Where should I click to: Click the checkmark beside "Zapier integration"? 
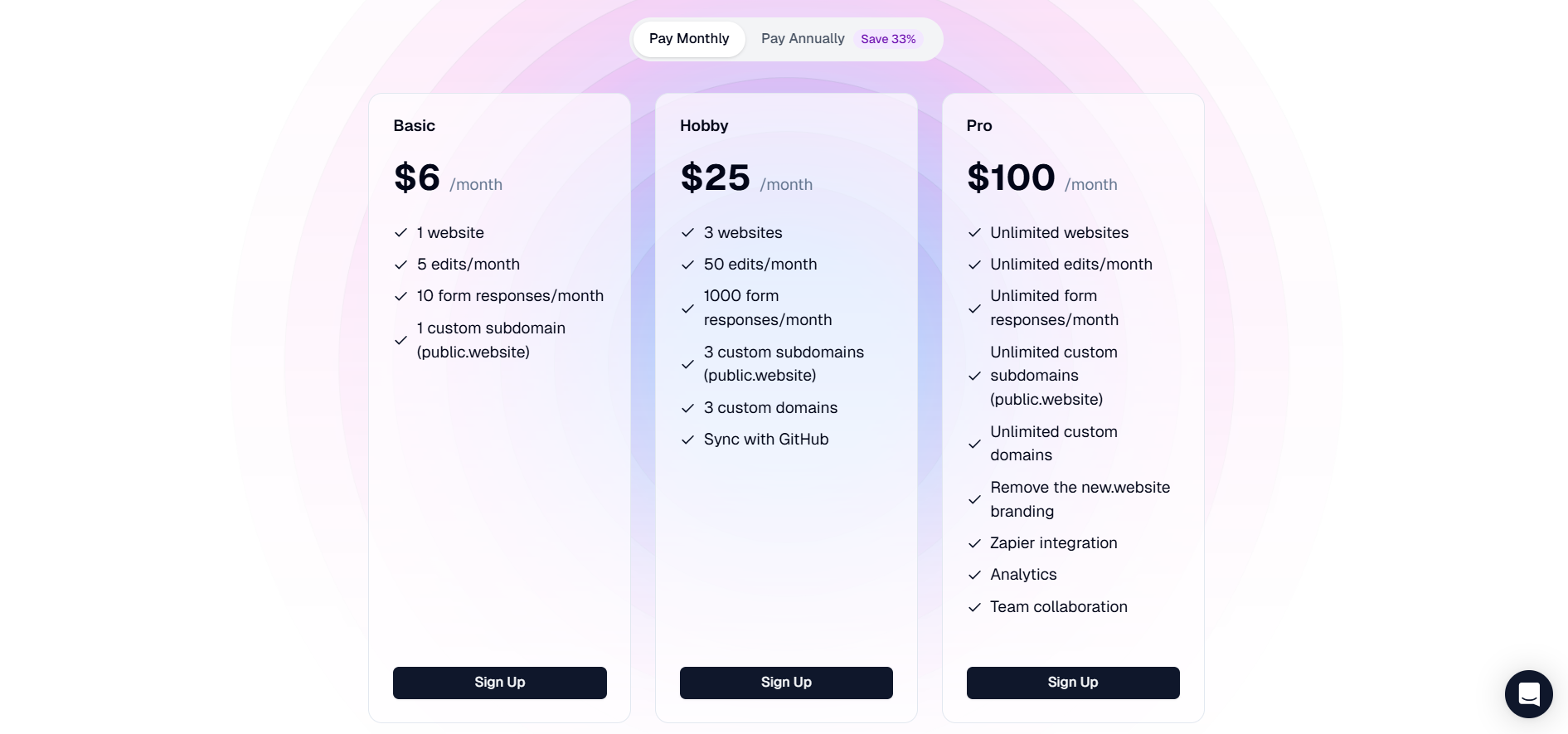(x=975, y=543)
